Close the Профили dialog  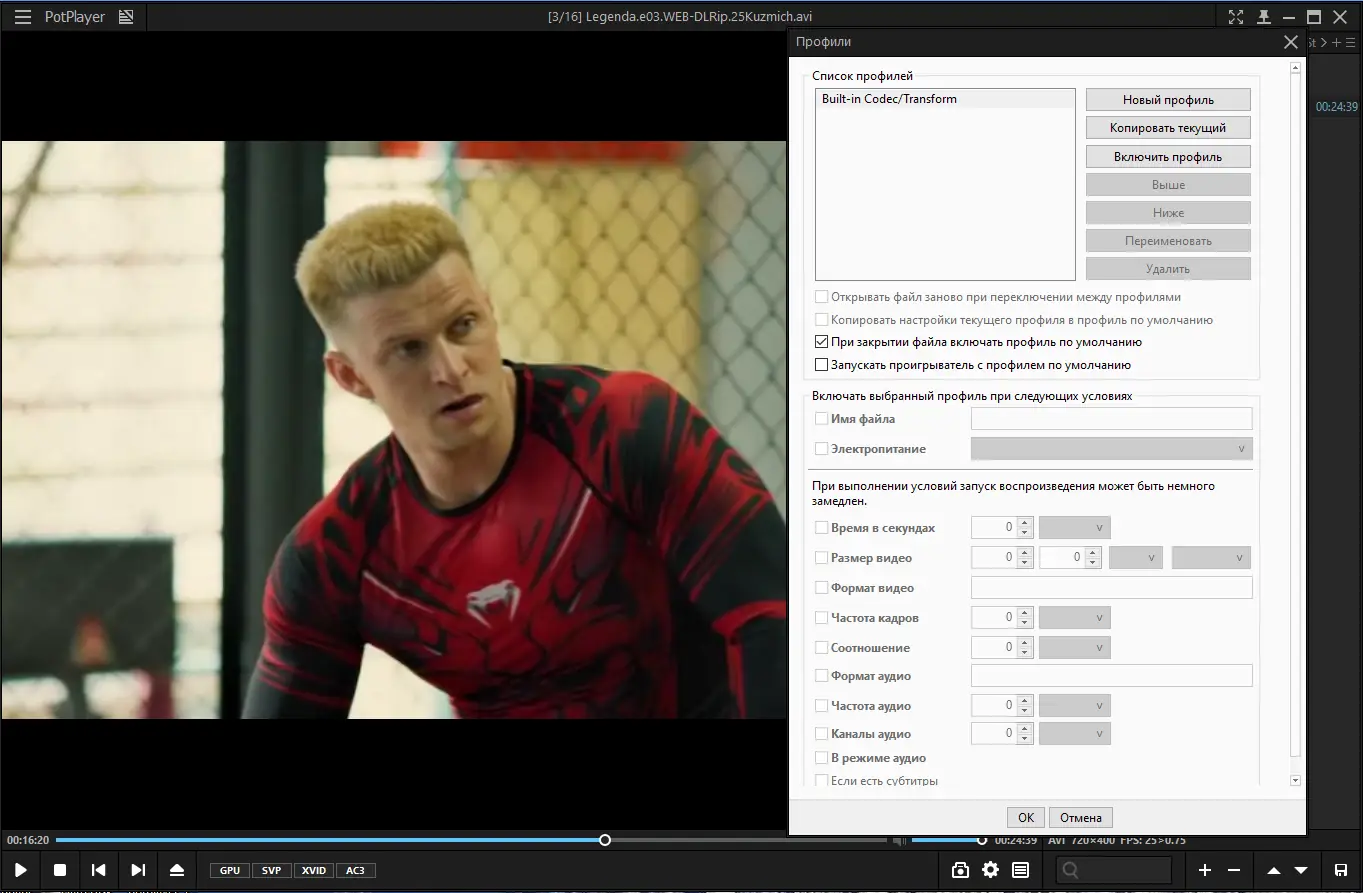(x=1290, y=42)
